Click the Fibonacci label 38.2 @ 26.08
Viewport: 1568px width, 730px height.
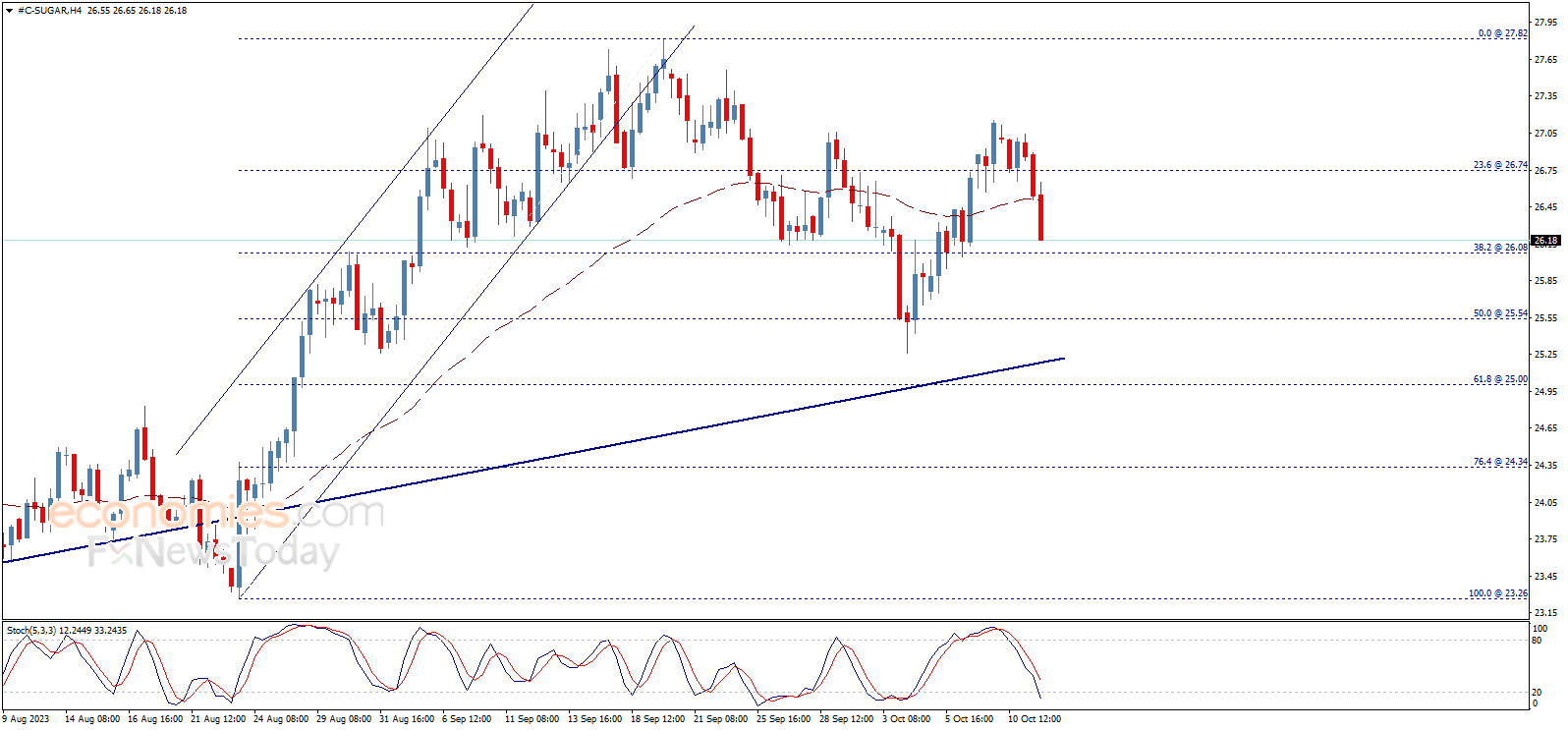pos(1500,248)
